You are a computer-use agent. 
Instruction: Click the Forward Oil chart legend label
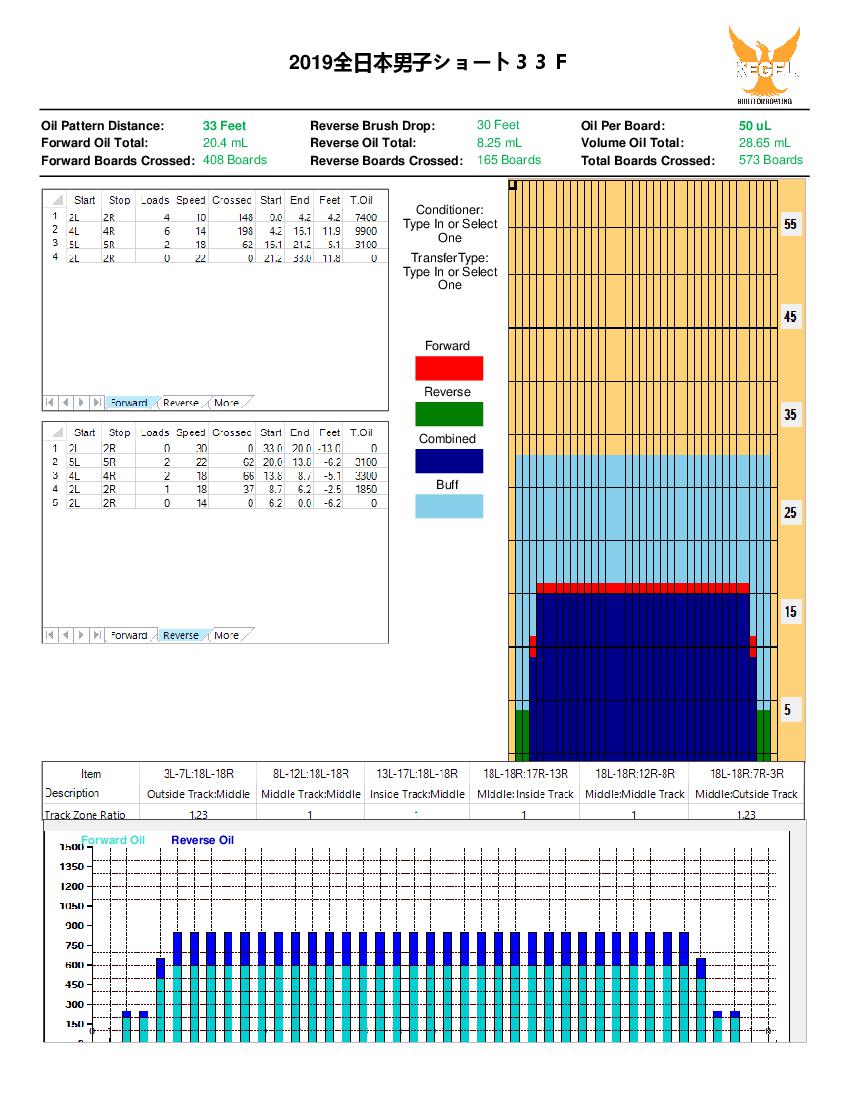point(113,840)
